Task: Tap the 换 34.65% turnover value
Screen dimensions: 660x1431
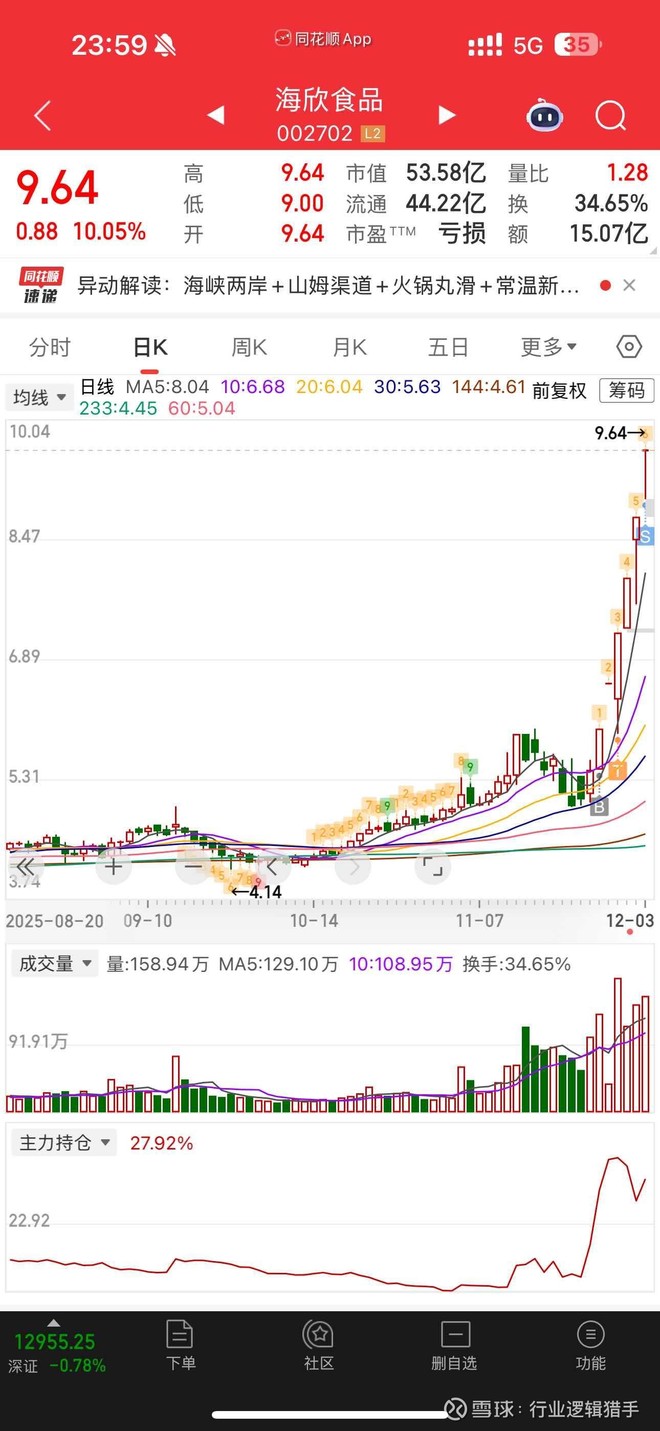Action: click(611, 203)
